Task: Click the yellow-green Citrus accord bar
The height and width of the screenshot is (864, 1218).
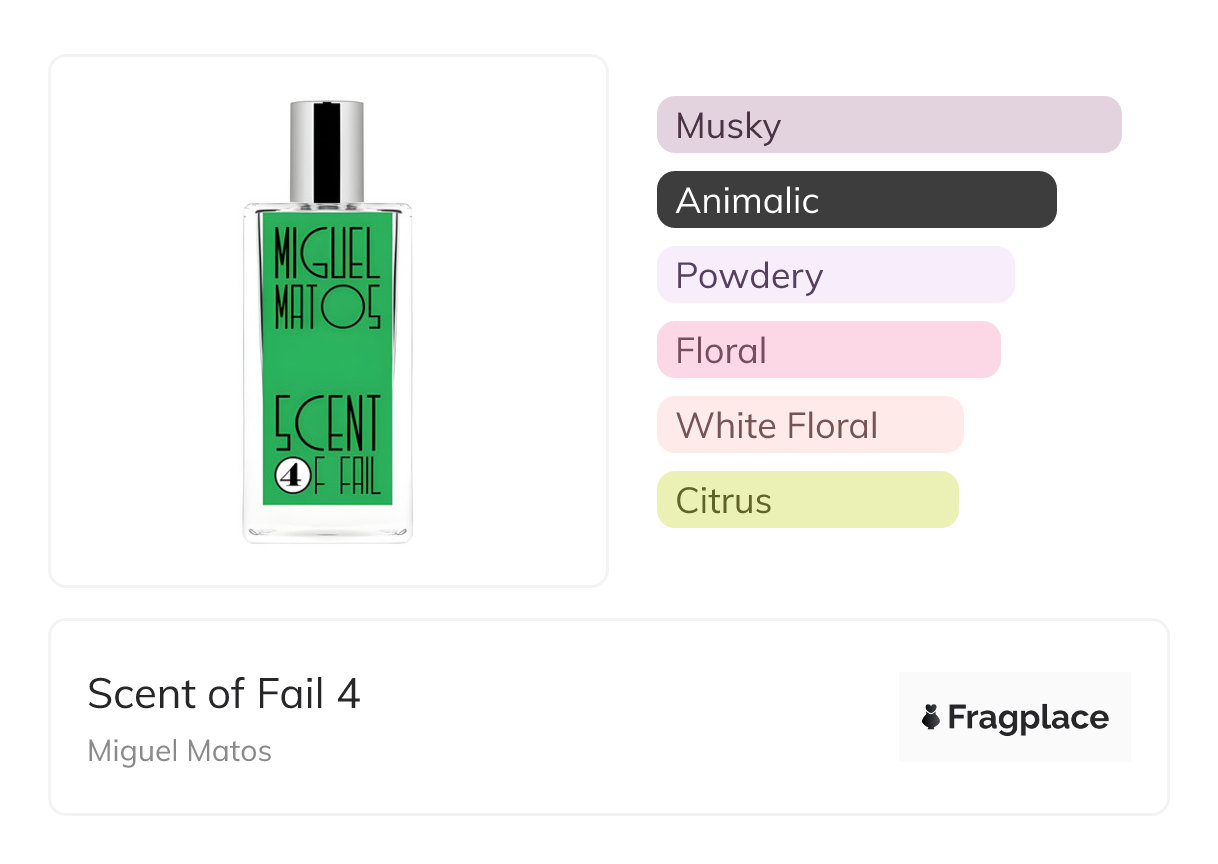Action: point(807,500)
